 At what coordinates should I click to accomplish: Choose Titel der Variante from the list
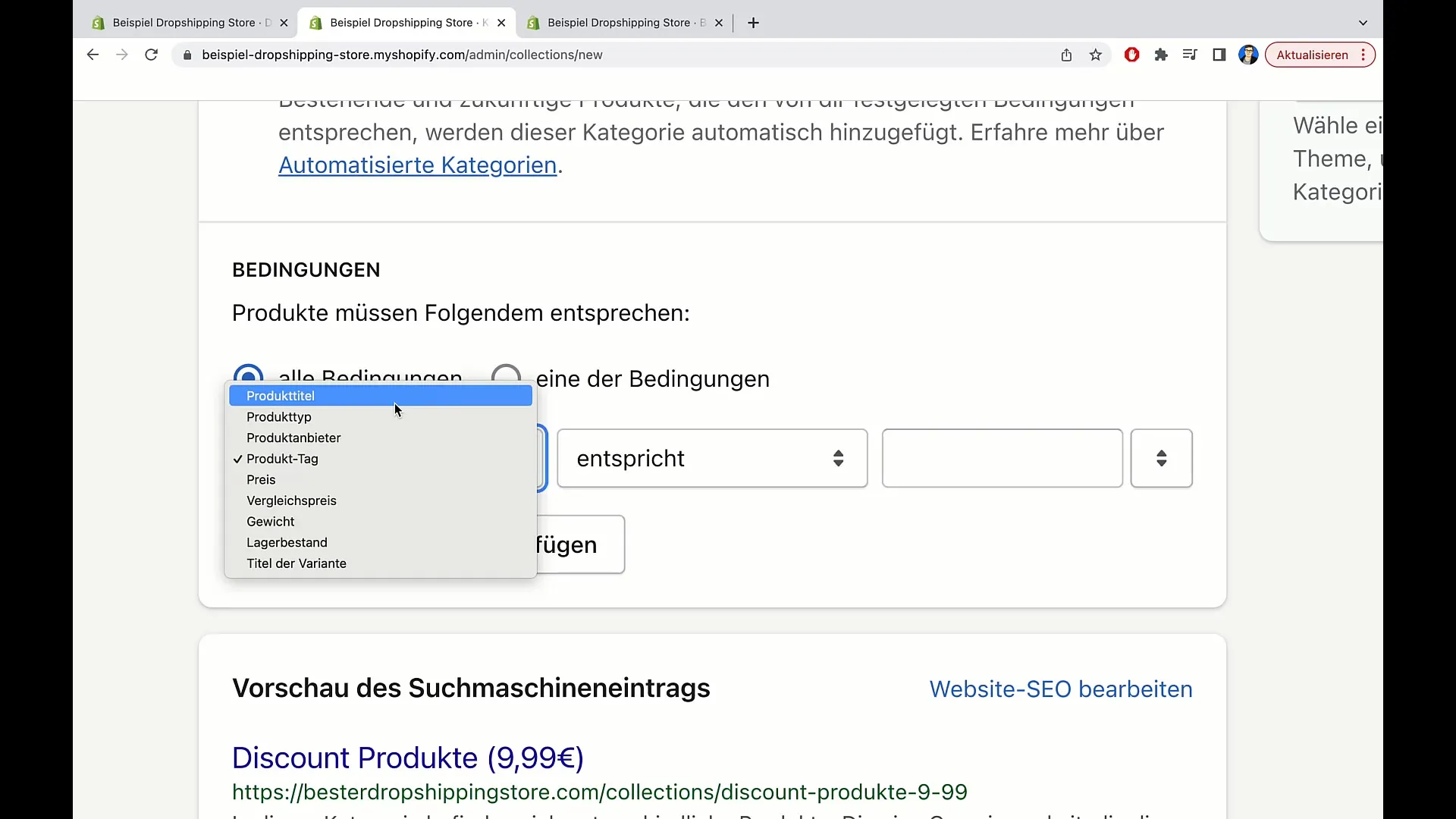coord(381,563)
